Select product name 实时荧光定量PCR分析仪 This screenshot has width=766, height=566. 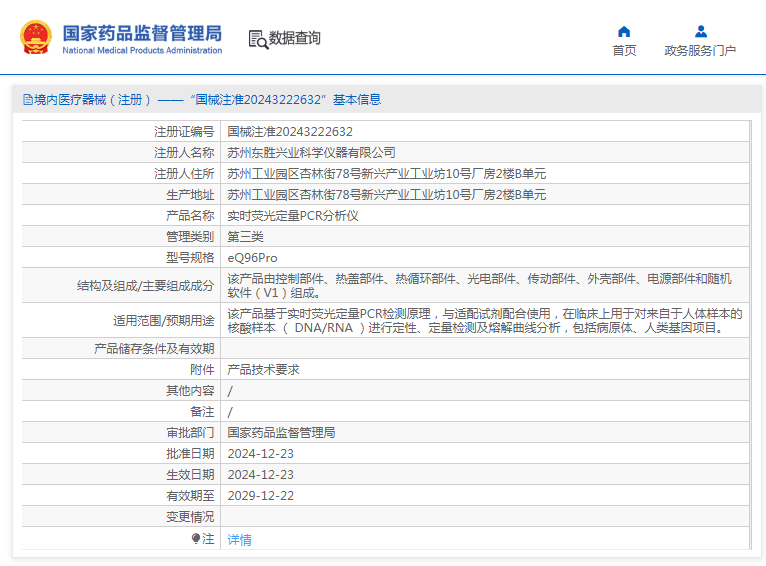(293, 215)
